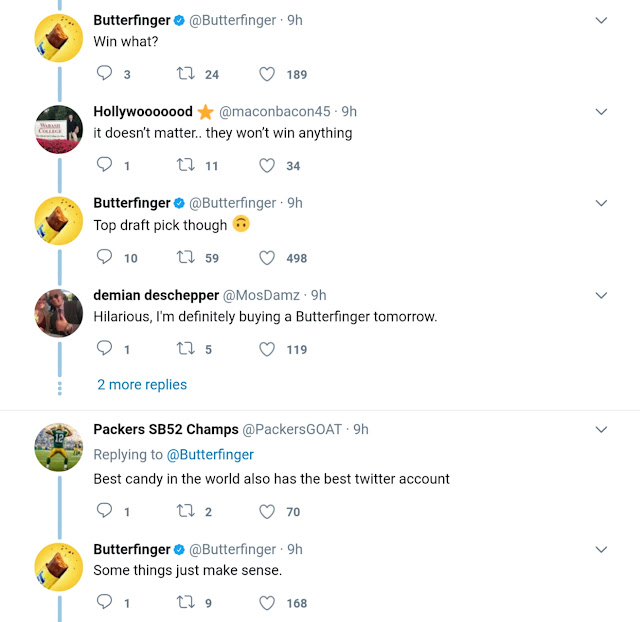
Task: Retweet Butterfinger's "Win what?" tweet
Action: click(185, 74)
